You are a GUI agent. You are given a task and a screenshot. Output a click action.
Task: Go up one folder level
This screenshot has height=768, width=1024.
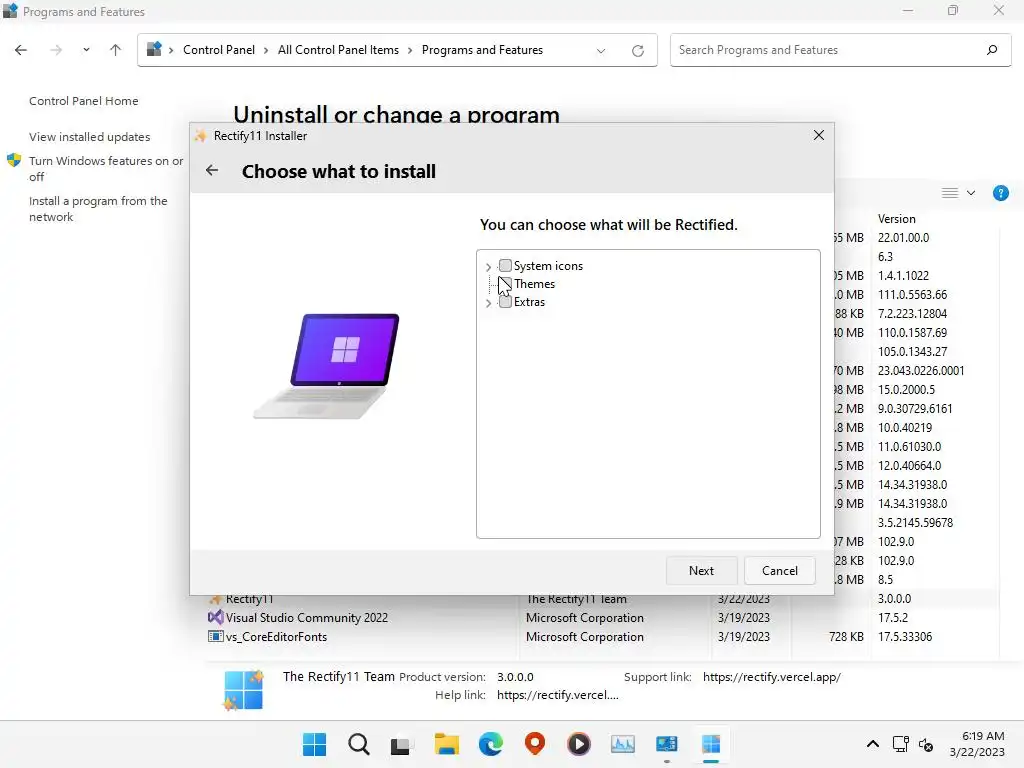pos(116,50)
